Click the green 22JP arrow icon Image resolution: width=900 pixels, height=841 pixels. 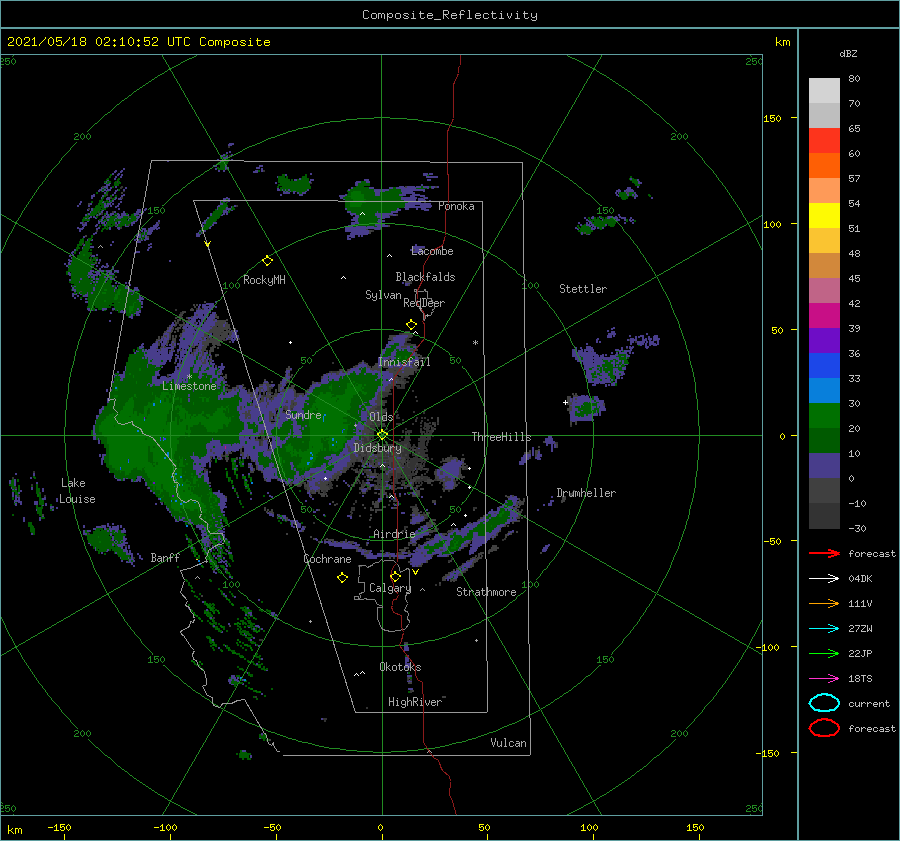[824, 653]
